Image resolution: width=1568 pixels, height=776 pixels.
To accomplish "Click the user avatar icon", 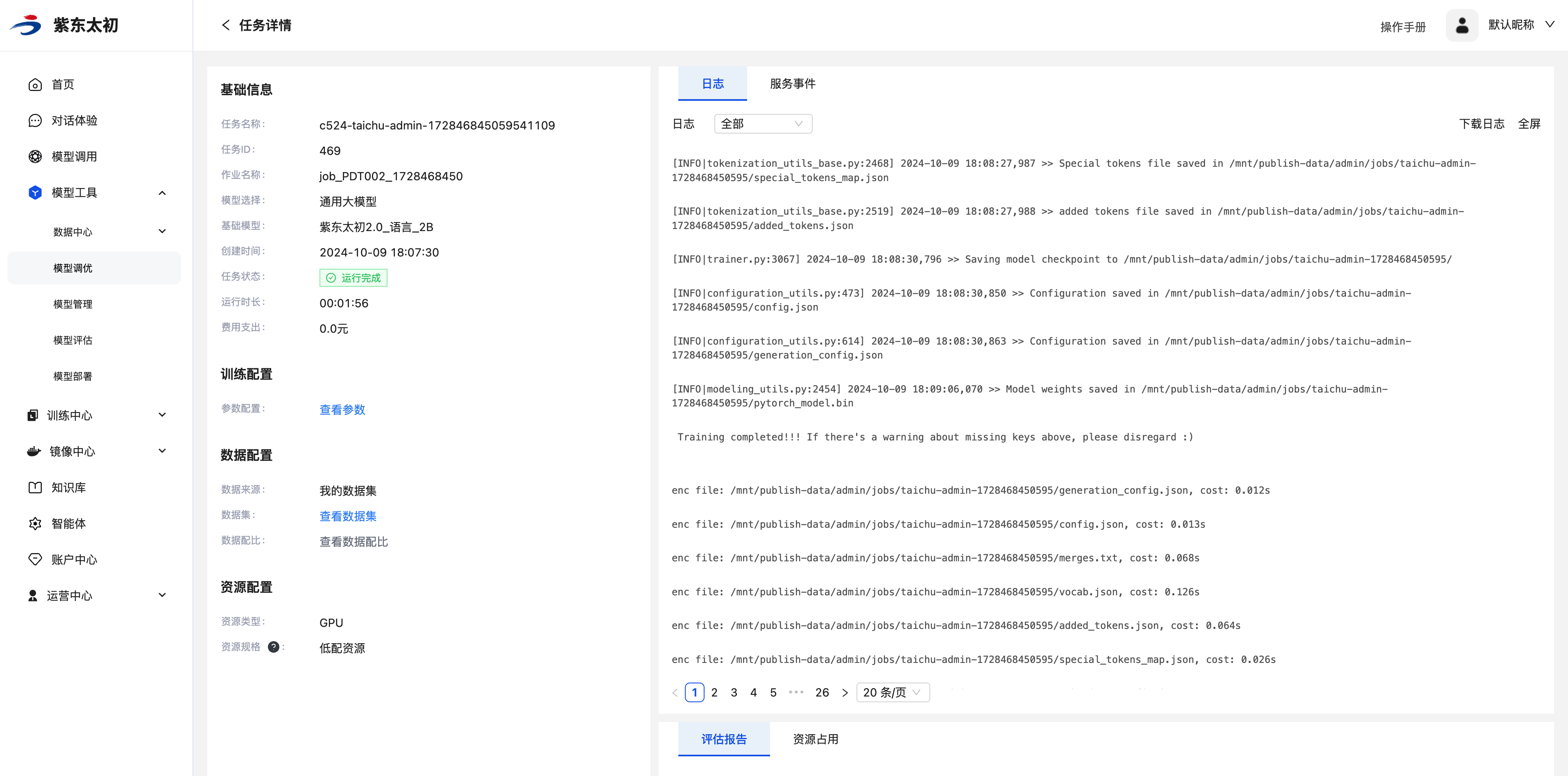I will point(1462,25).
